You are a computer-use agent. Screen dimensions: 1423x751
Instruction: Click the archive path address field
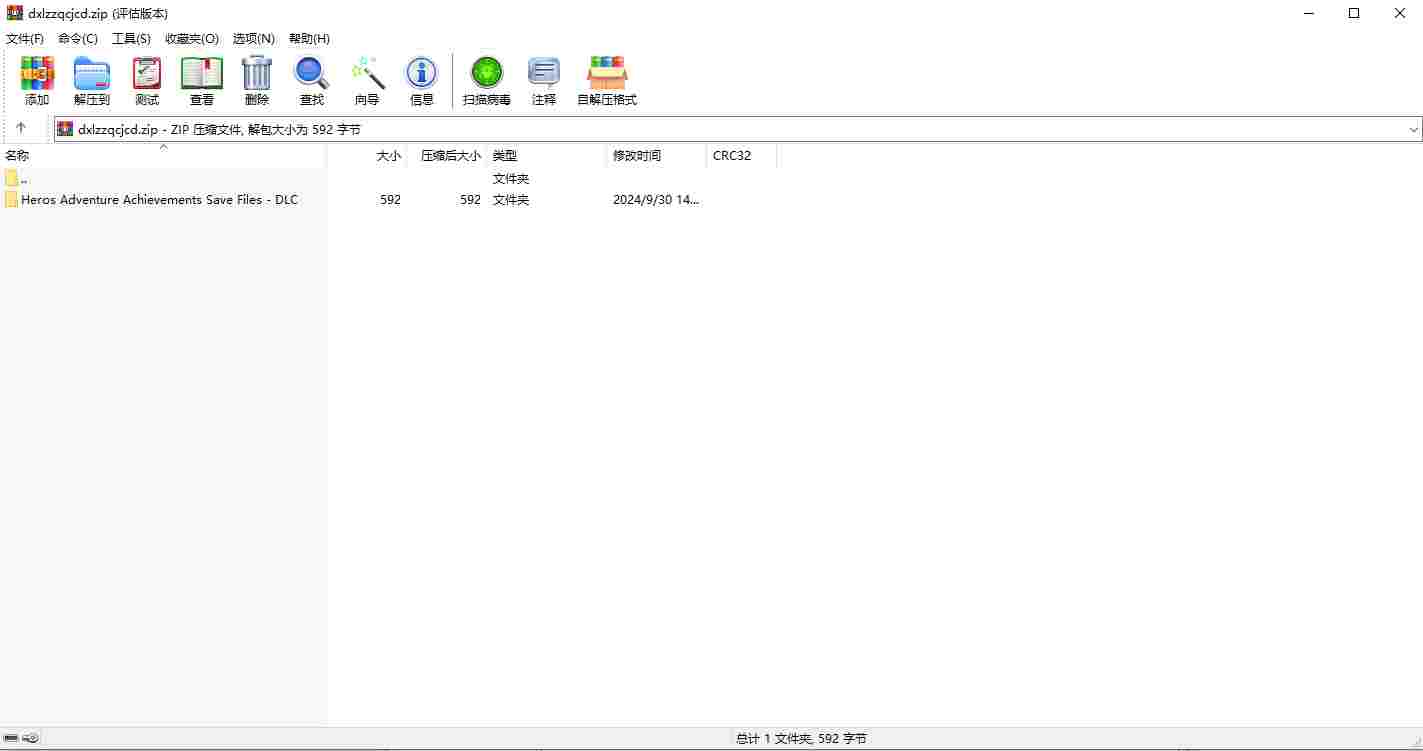[738, 129]
